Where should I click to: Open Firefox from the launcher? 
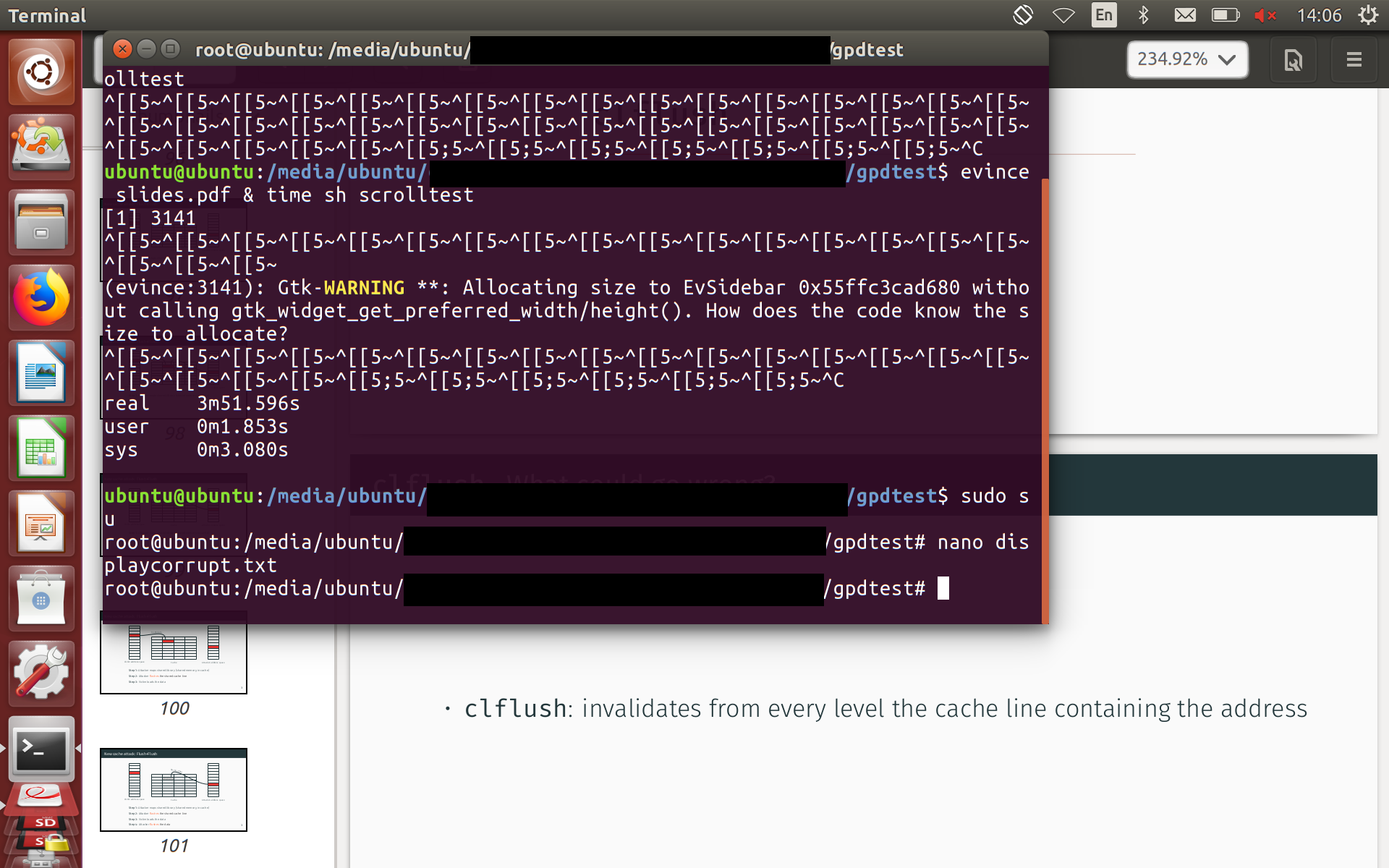41,298
